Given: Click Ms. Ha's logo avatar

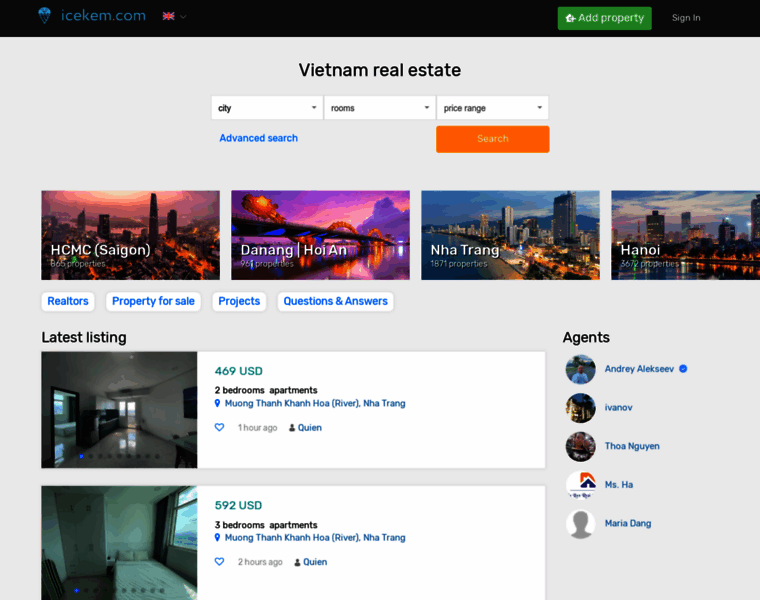Looking at the screenshot, I should tap(580, 485).
